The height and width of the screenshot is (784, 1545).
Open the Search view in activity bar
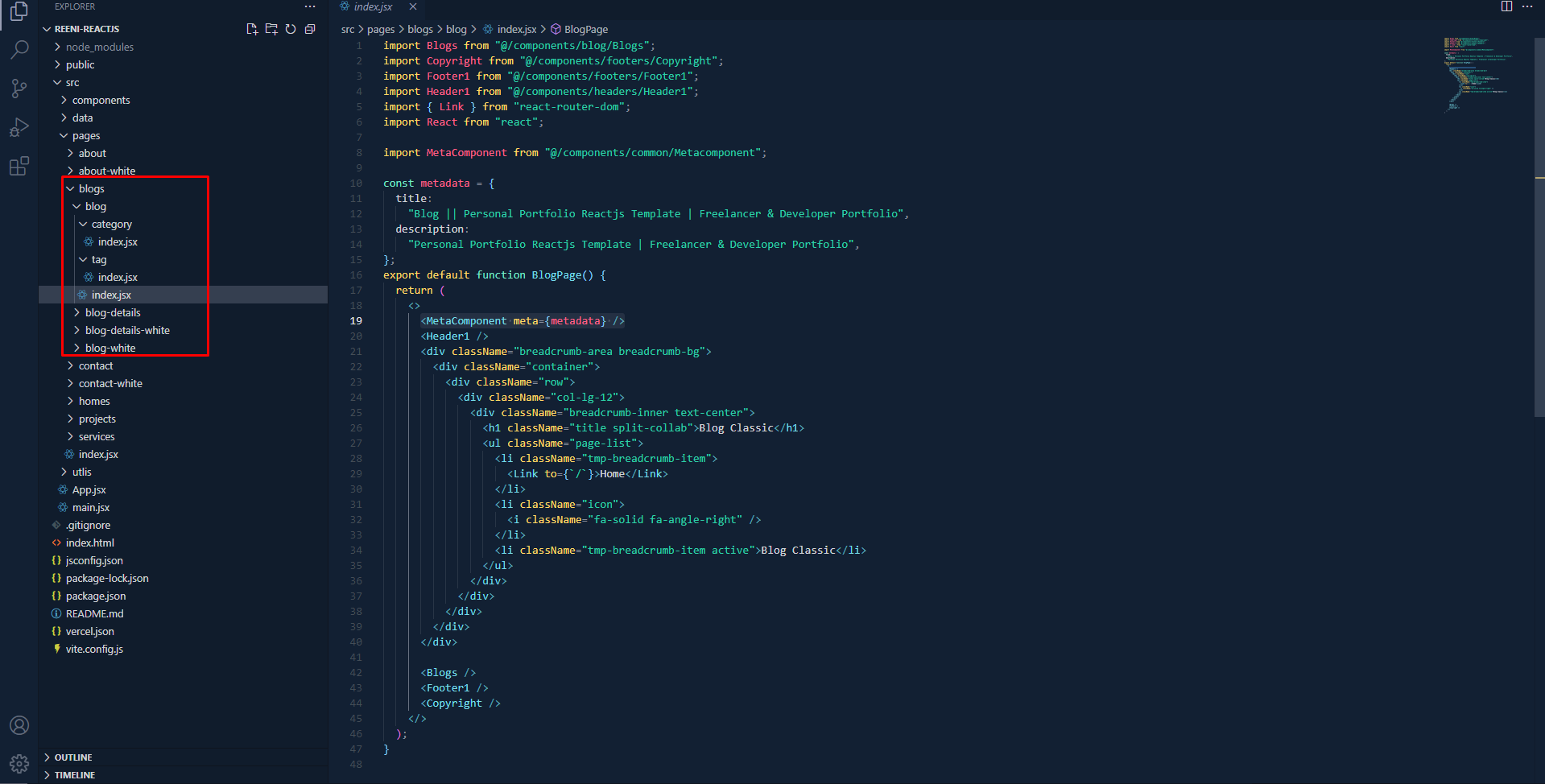click(19, 50)
